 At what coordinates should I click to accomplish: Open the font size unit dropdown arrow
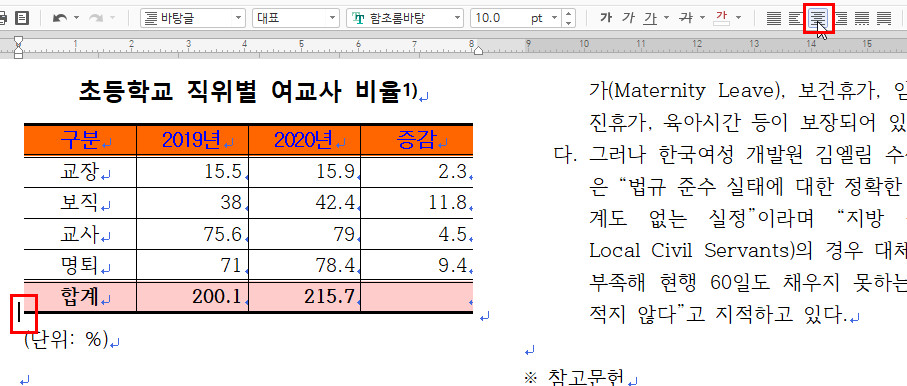pyautogui.click(x=554, y=18)
